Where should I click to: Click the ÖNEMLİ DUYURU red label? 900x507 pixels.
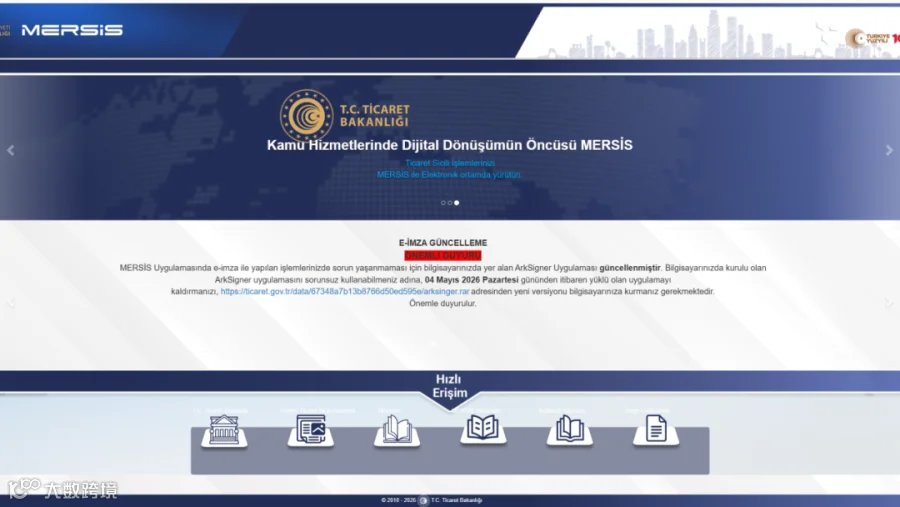click(x=443, y=256)
